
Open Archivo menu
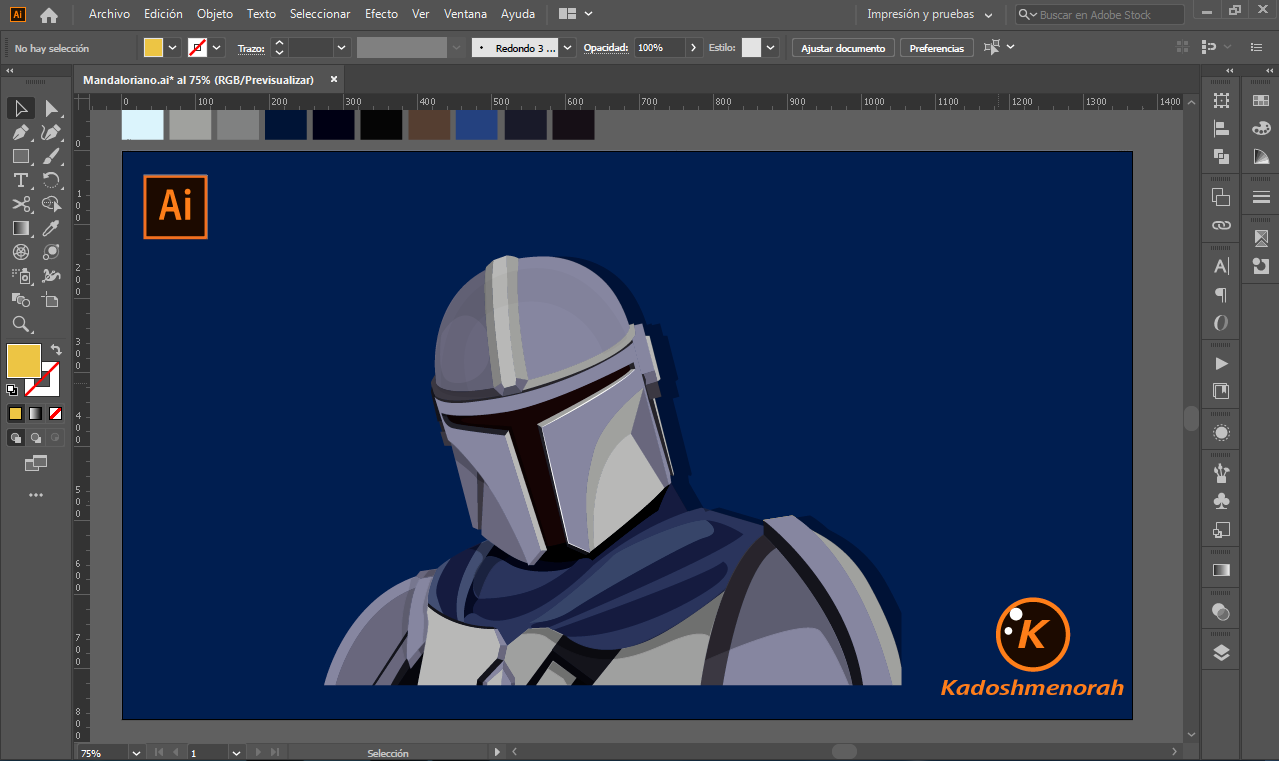pyautogui.click(x=109, y=14)
